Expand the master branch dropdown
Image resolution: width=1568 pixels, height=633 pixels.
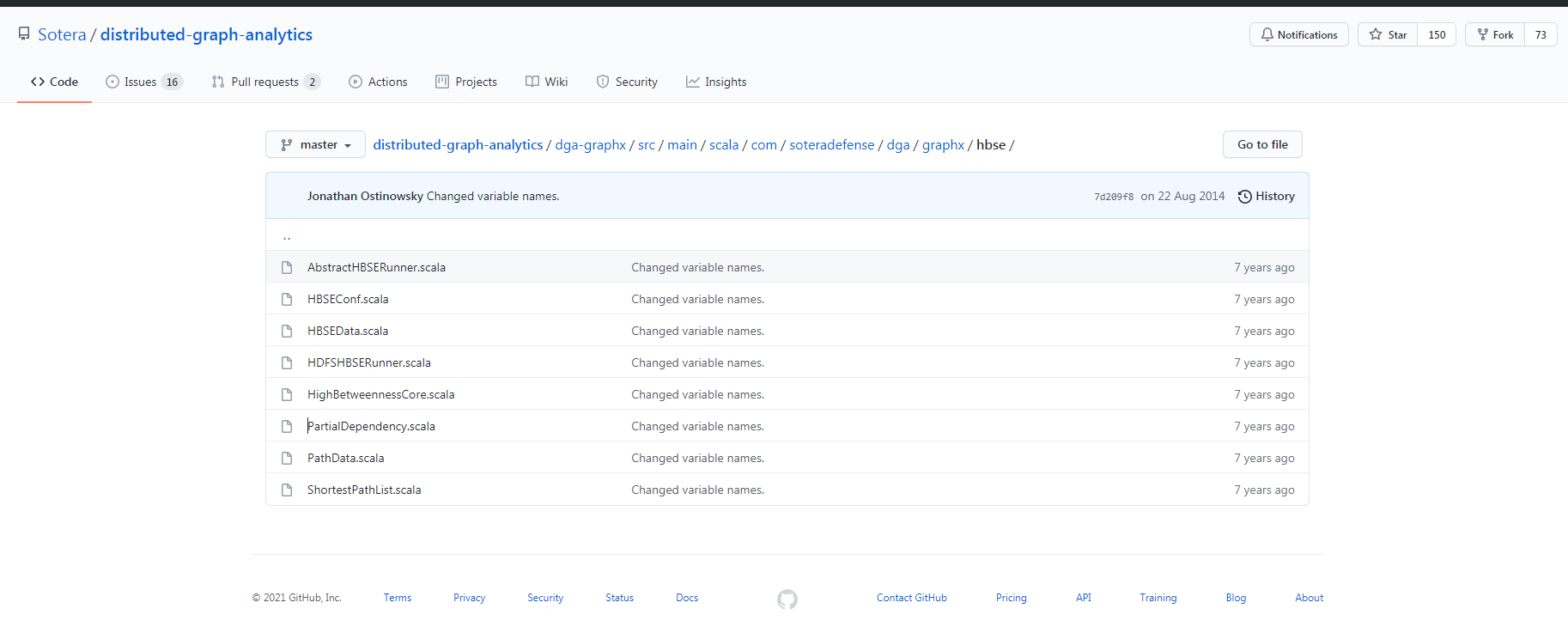(315, 145)
